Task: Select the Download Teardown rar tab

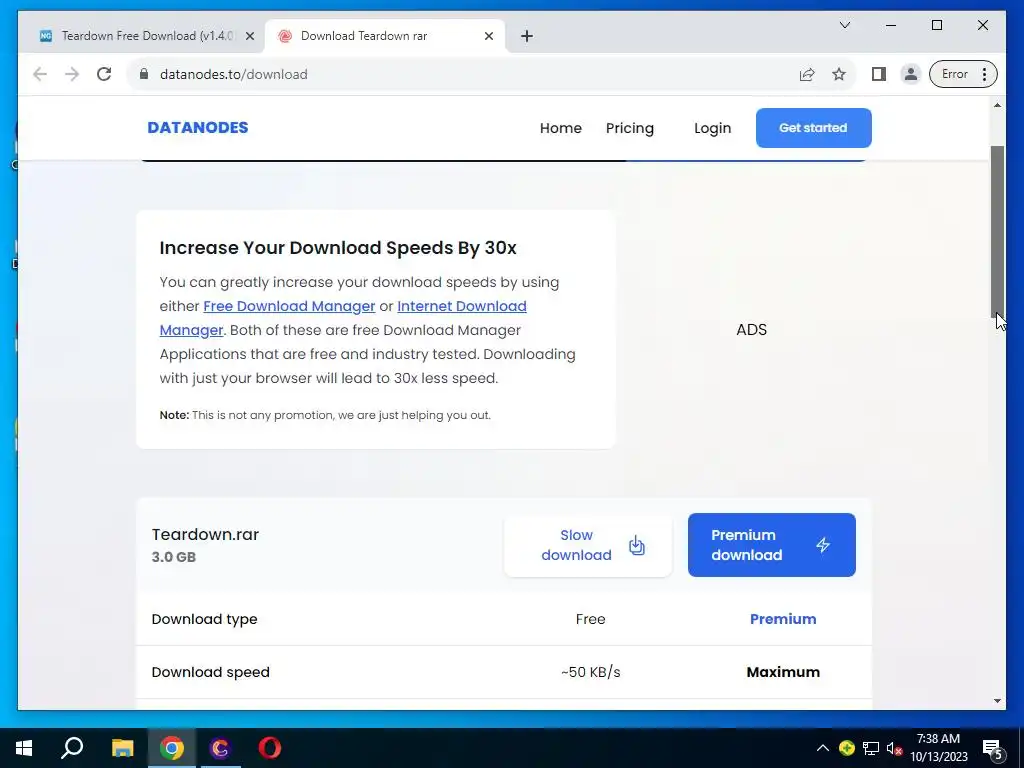Action: click(385, 36)
